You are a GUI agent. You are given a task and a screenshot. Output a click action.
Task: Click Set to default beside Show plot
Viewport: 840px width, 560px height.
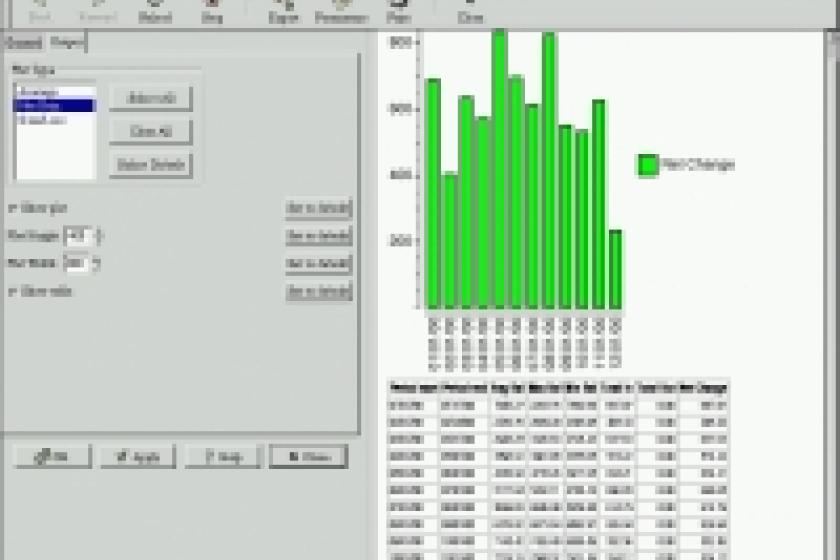coord(319,208)
